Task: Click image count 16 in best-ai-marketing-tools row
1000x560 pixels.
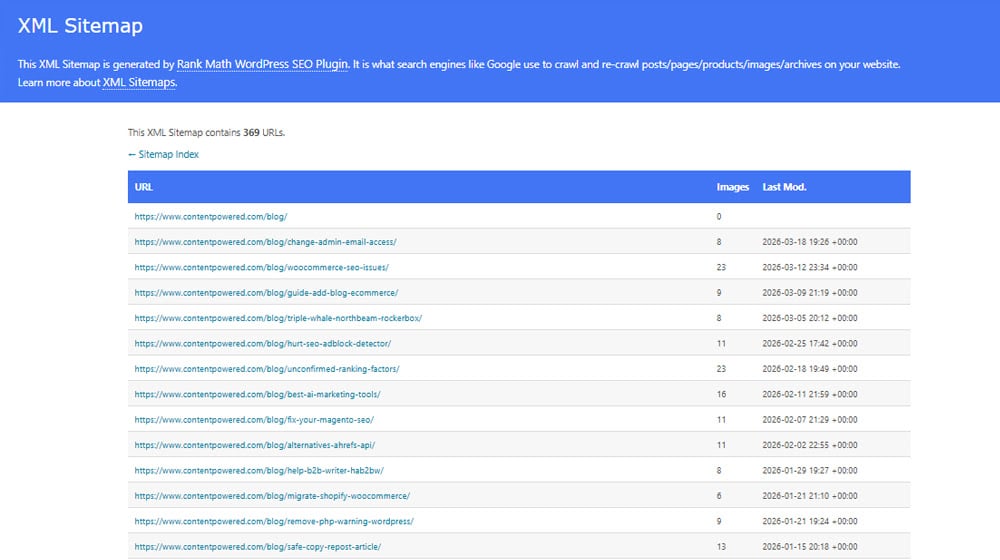Action: point(721,394)
